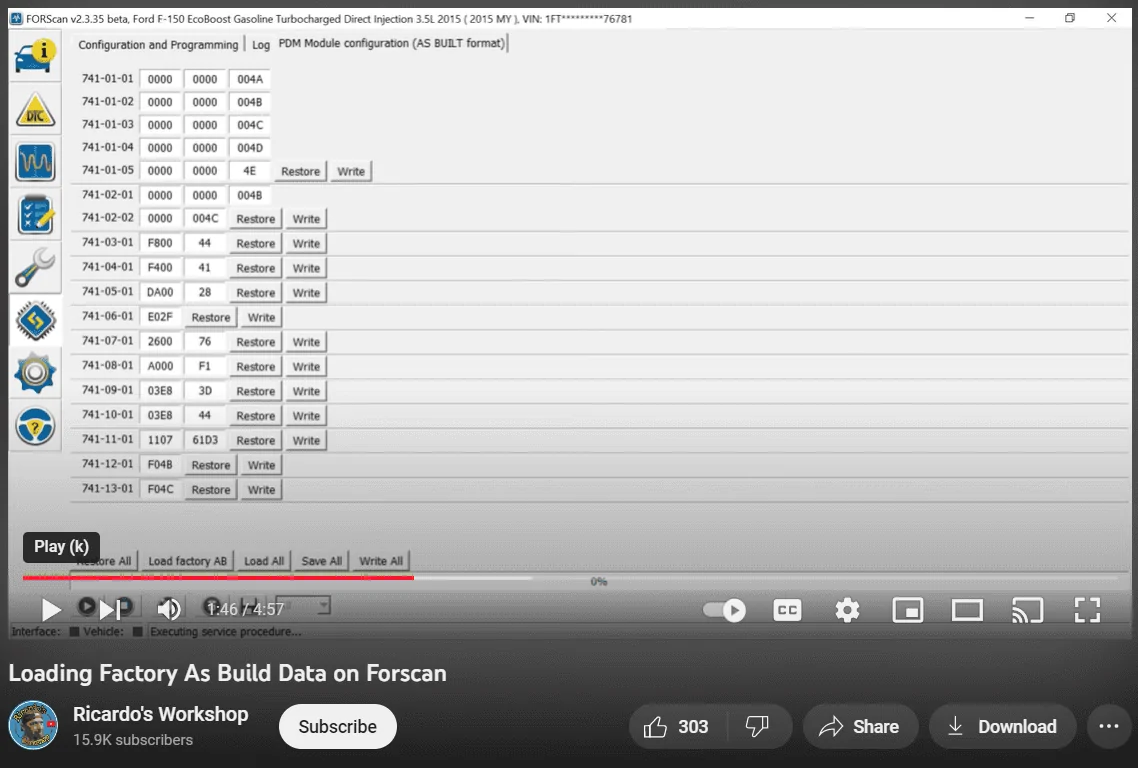1138x768 pixels.
Task: Enter full screen mode
Action: (1087, 610)
